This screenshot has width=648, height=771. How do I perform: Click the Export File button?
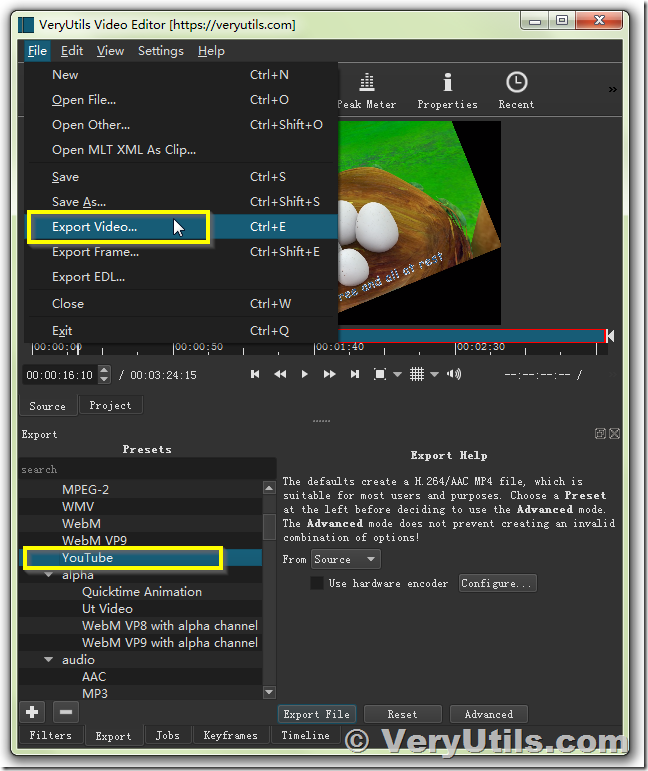(x=317, y=714)
